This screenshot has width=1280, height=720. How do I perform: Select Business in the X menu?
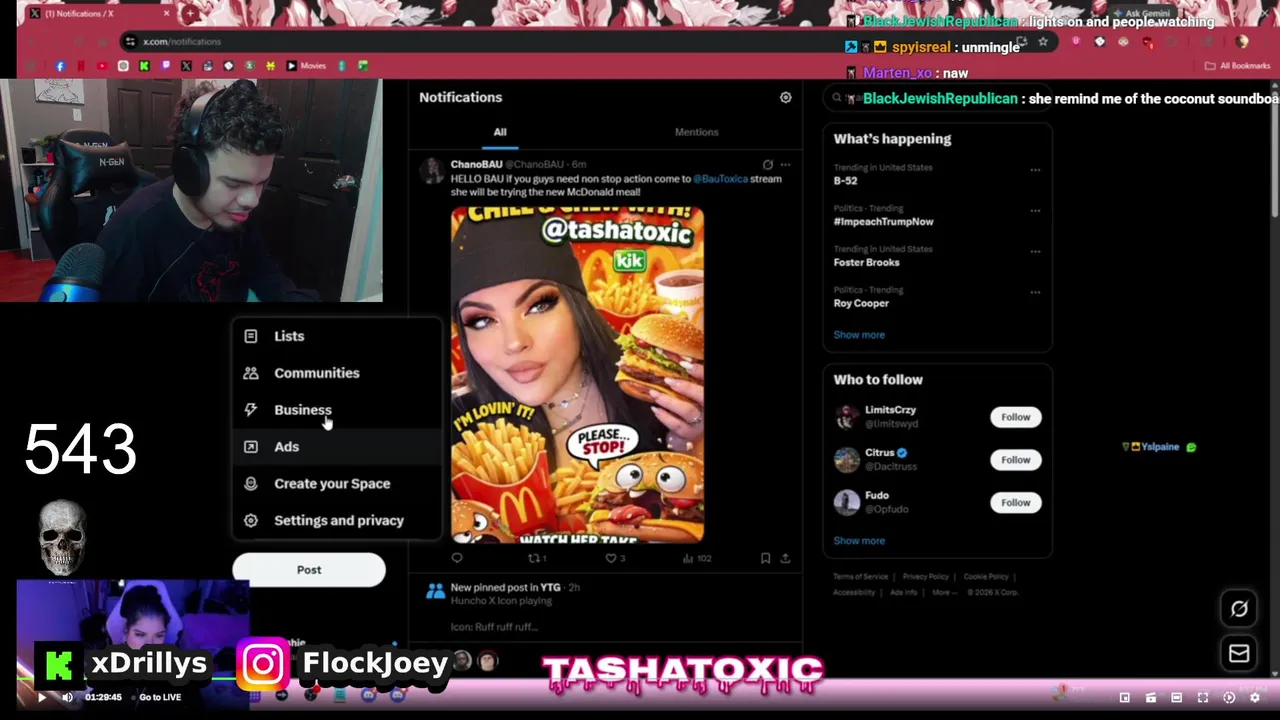(x=337, y=410)
